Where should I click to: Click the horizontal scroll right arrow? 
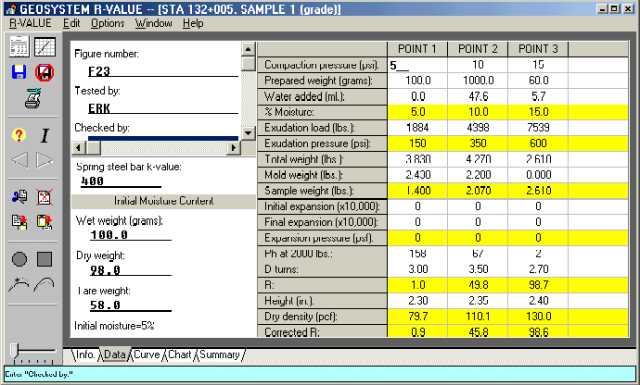pyautogui.click(x=233, y=147)
